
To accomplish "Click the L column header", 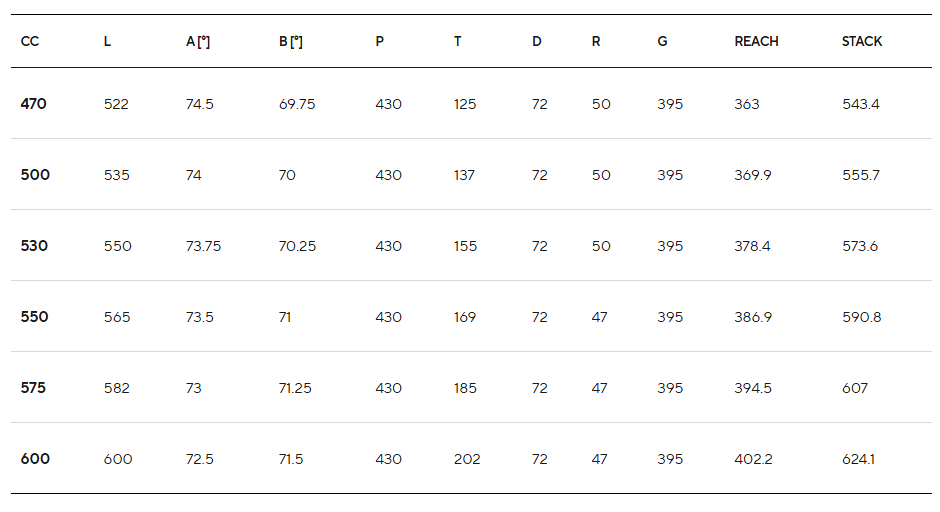I will click(107, 41).
